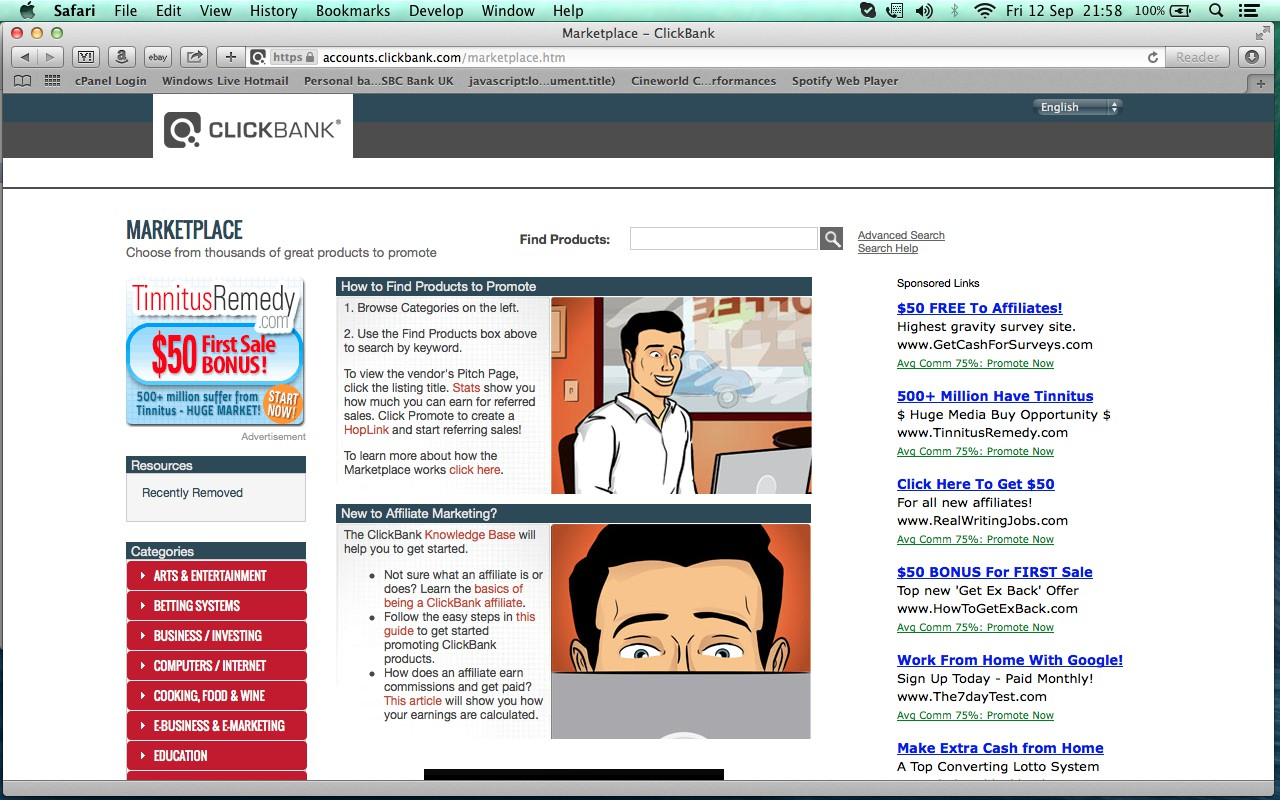Open the Top Sites grid icon
This screenshot has height=800, width=1280.
[x=53, y=81]
